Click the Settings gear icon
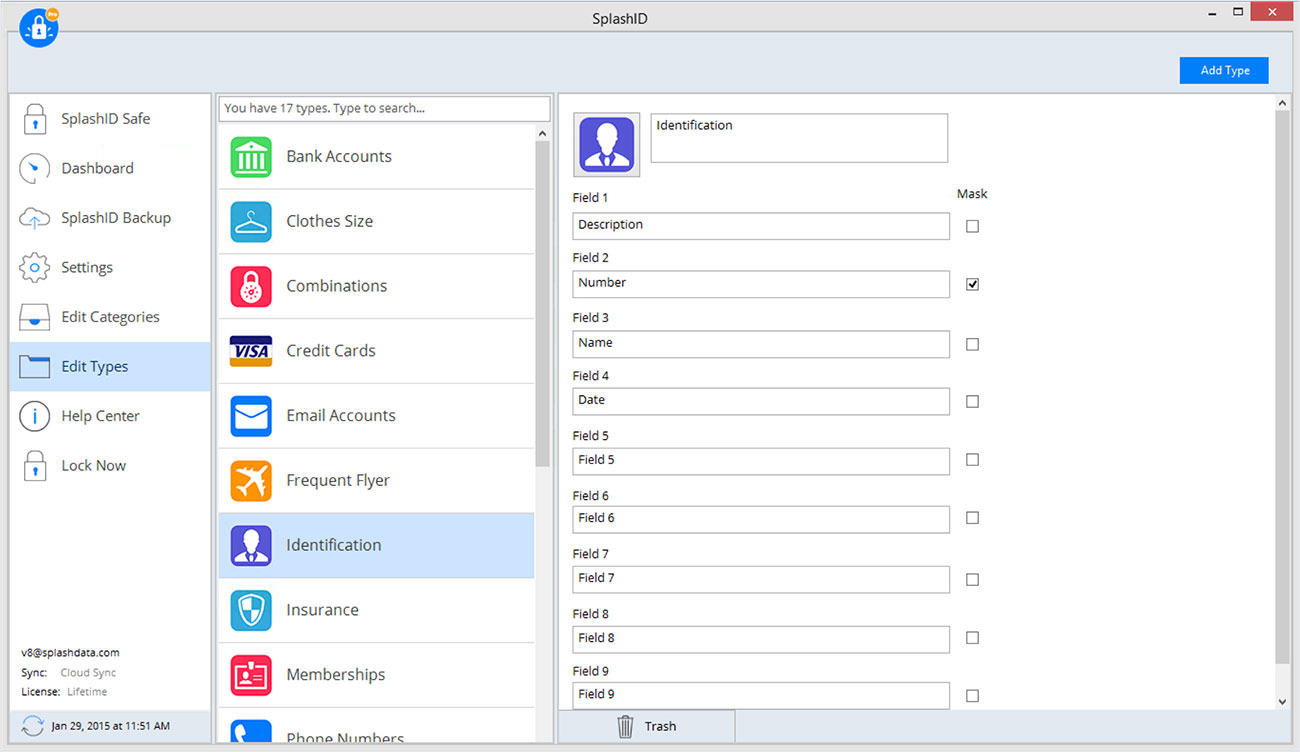1300x752 pixels. [35, 267]
